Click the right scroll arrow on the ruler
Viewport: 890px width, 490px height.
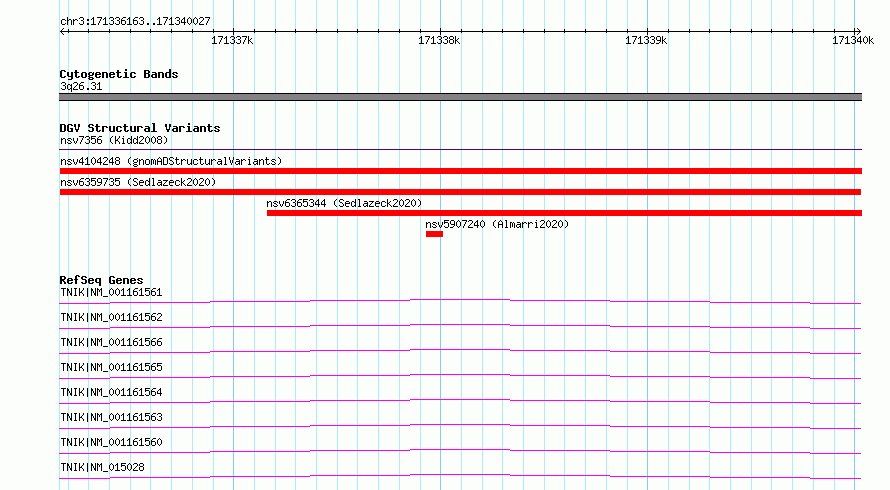(x=858, y=32)
